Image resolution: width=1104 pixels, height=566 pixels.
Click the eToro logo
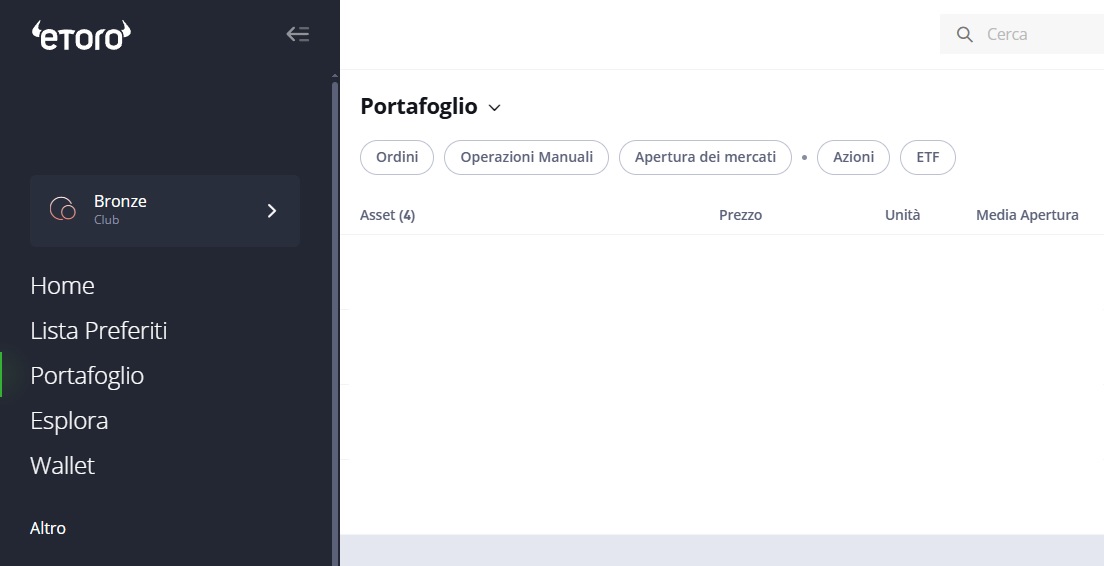(x=81, y=35)
